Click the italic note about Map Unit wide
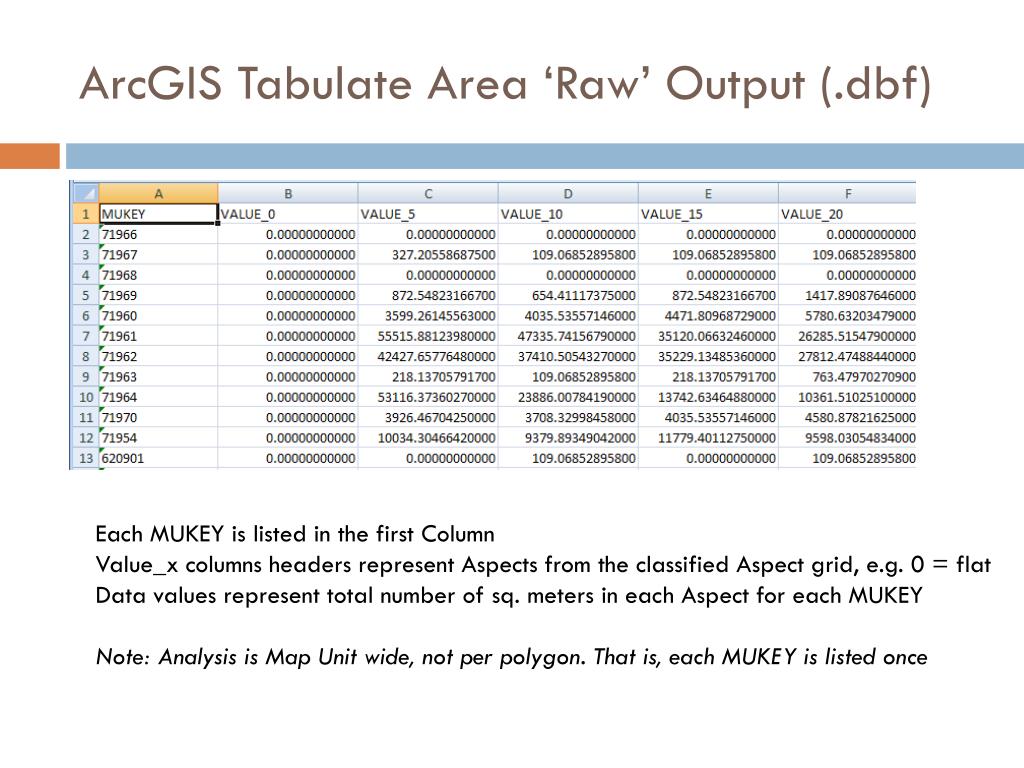Viewport: 1024px width, 768px height. coord(511,657)
